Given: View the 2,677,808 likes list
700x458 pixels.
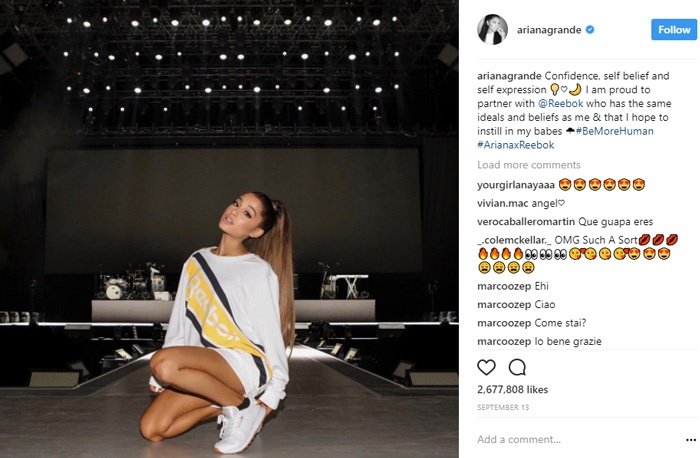Looking at the screenshot, I should pyautogui.click(x=512, y=389).
